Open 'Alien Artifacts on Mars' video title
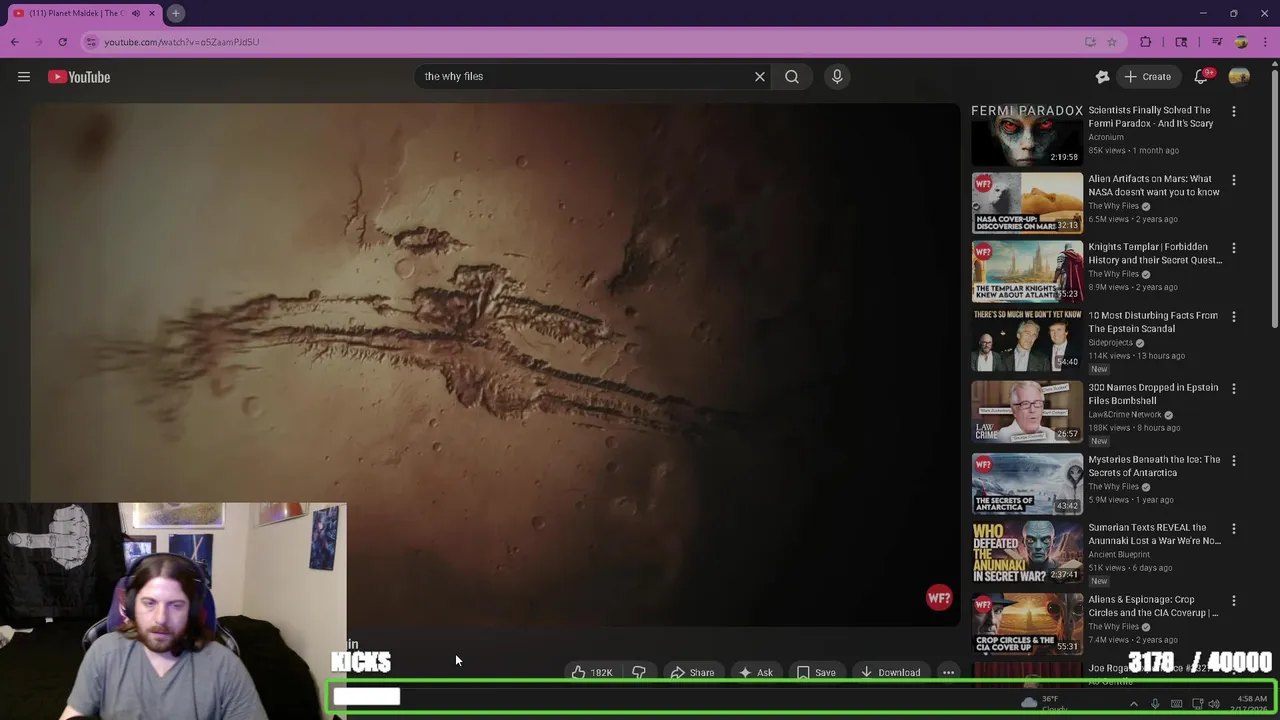The width and height of the screenshot is (1280, 720). (x=1154, y=185)
